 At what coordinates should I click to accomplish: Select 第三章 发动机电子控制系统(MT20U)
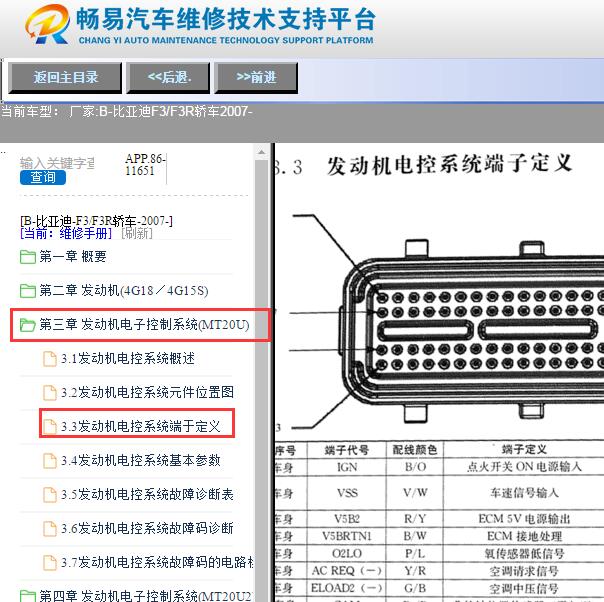pyautogui.click(x=144, y=325)
